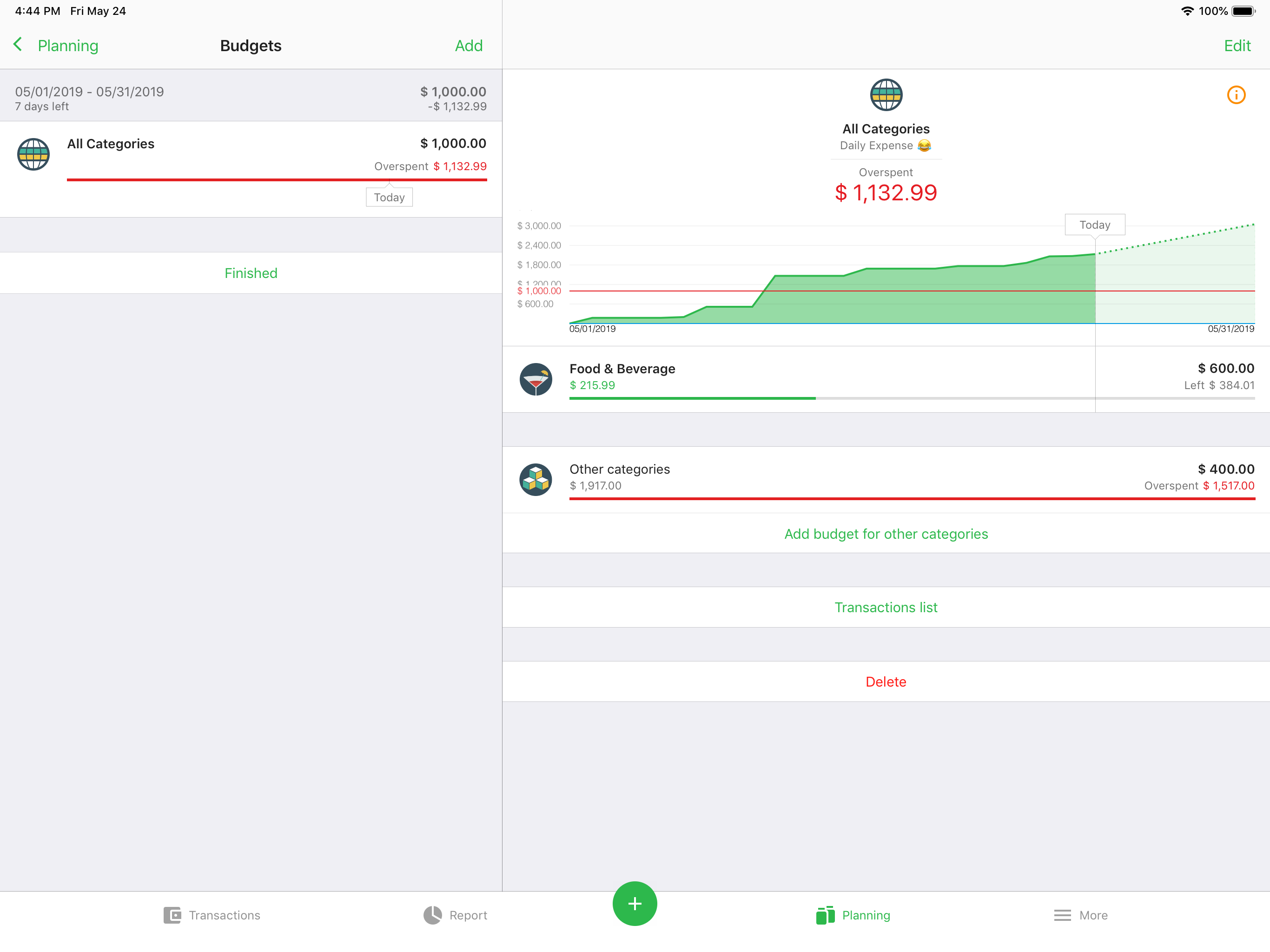Tap the $ 215.99 spent amount
This screenshot has width=1270, height=952.
click(x=592, y=385)
